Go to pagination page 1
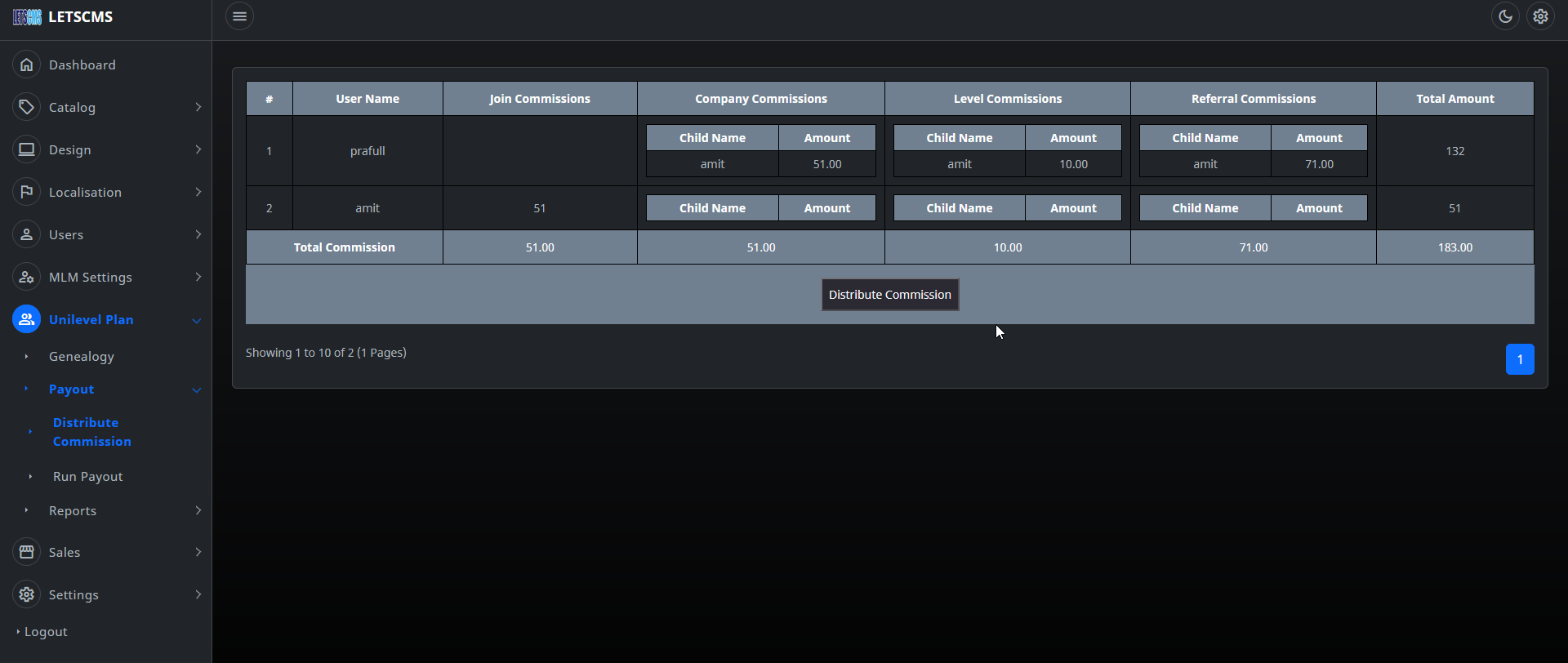This screenshot has height=663, width=1568. (1519, 359)
